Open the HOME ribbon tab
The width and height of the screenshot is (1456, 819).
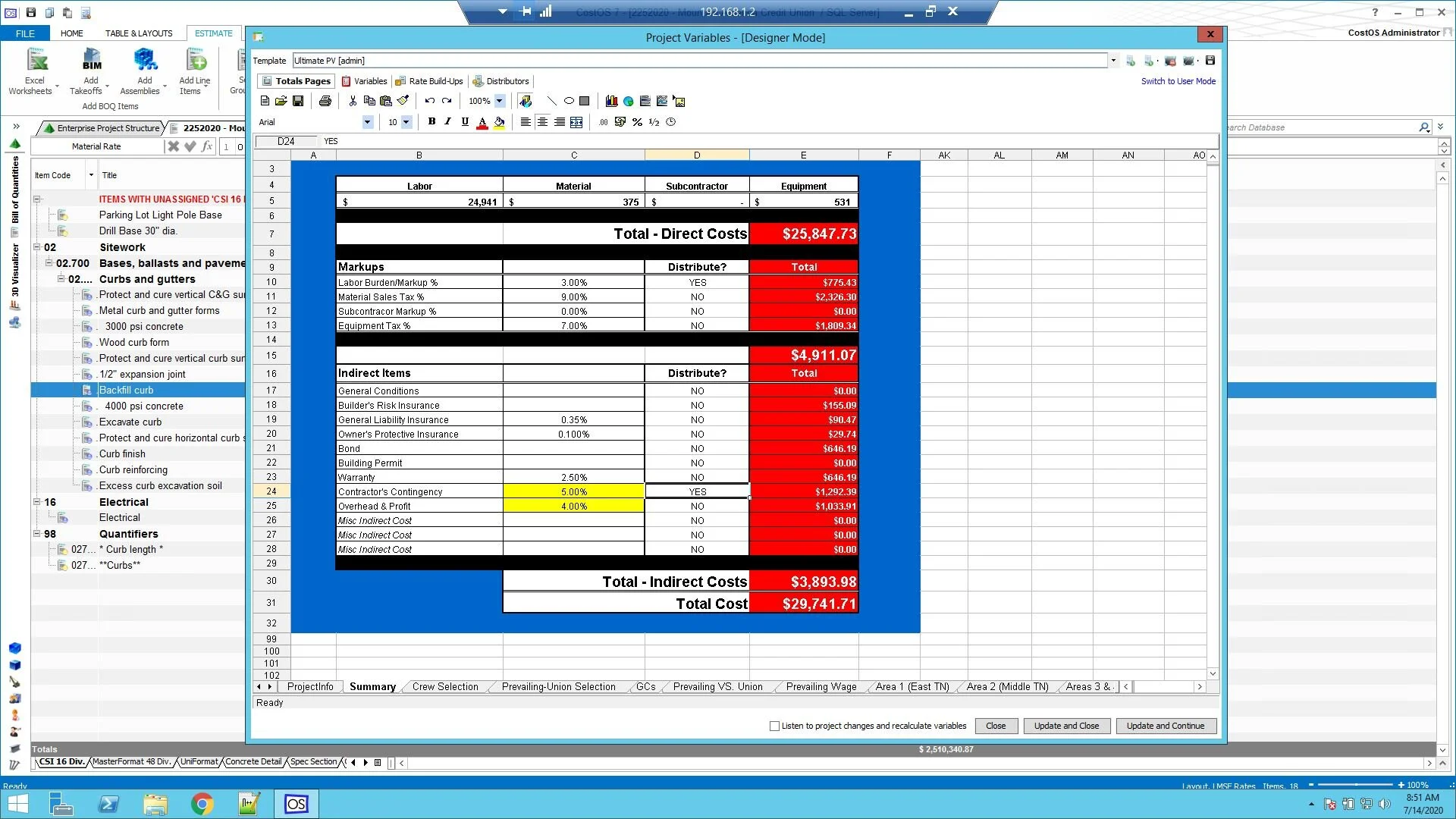(72, 33)
